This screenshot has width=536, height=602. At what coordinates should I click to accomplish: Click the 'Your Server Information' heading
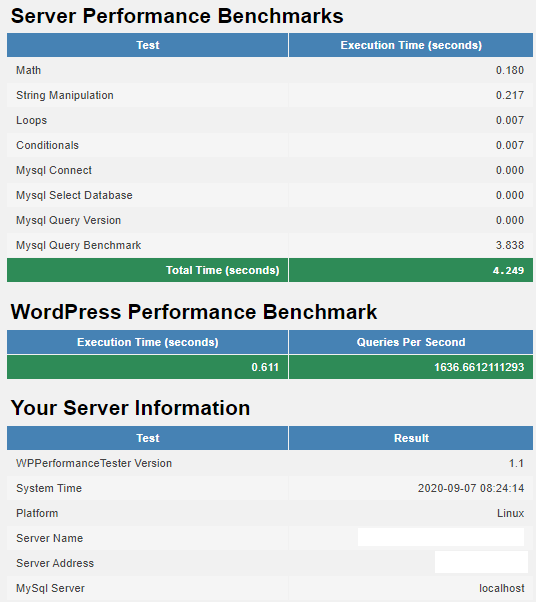(130, 408)
